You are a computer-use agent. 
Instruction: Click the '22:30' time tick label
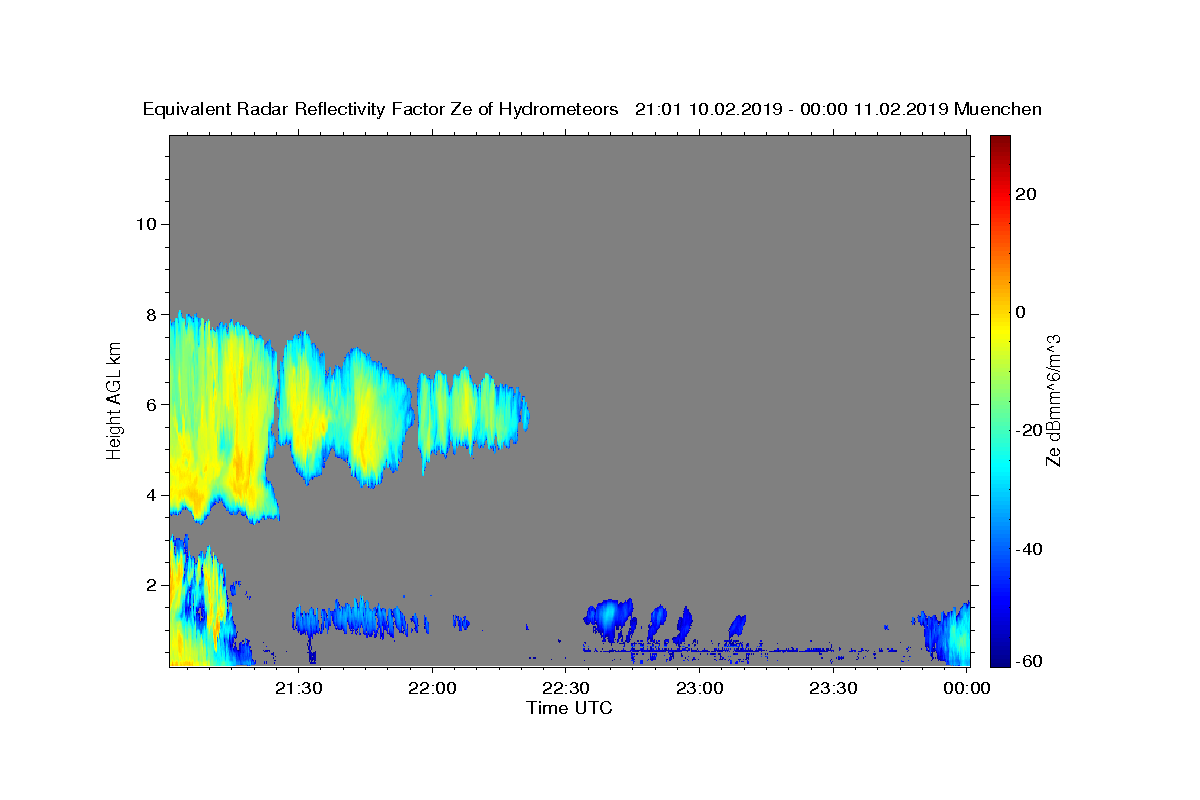[x=566, y=688]
